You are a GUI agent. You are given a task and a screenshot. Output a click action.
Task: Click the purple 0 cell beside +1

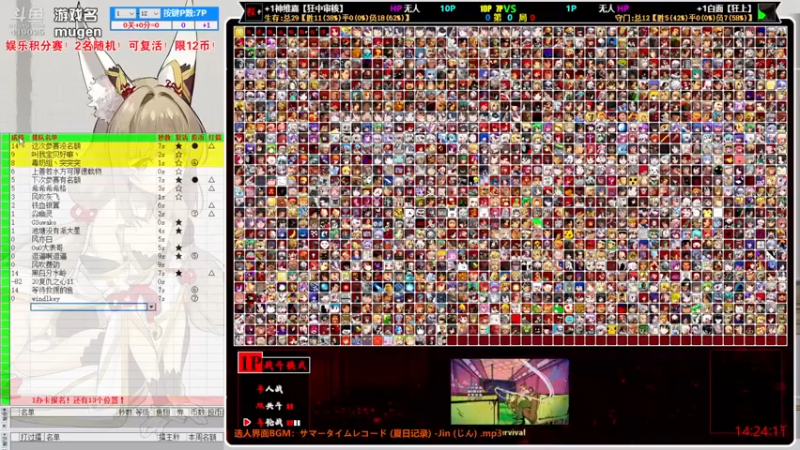tap(183, 25)
